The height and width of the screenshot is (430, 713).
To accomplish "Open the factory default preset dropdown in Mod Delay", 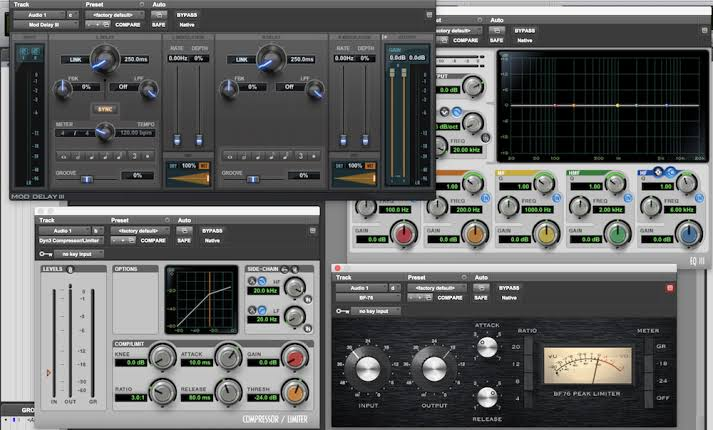I will [x=115, y=15].
